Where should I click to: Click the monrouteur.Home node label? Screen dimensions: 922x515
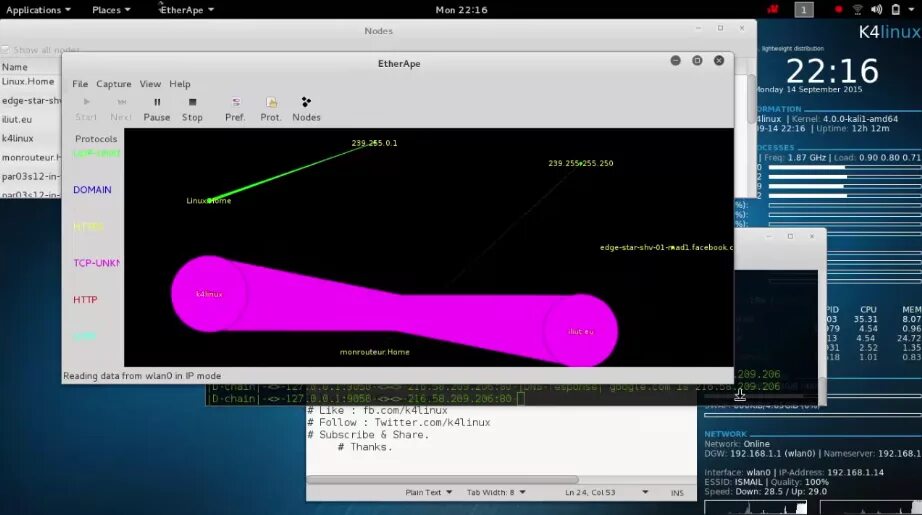pyautogui.click(x=375, y=352)
